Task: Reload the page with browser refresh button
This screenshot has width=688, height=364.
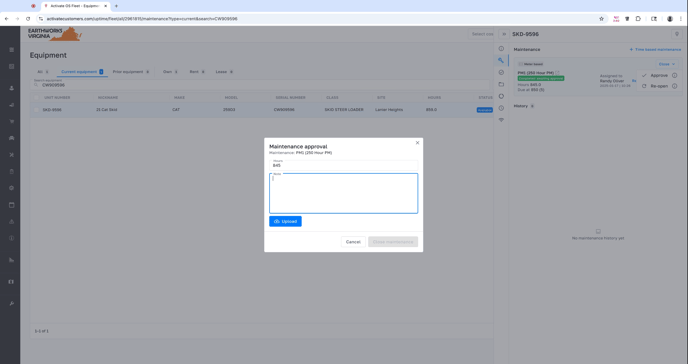Action: click(x=28, y=19)
